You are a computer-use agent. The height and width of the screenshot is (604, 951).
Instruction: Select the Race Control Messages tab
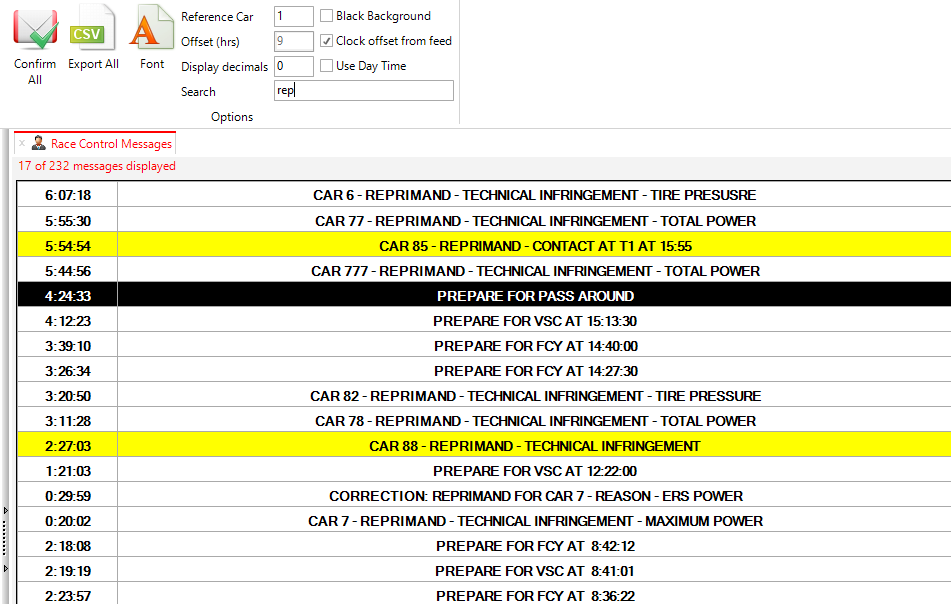pyautogui.click(x=111, y=144)
